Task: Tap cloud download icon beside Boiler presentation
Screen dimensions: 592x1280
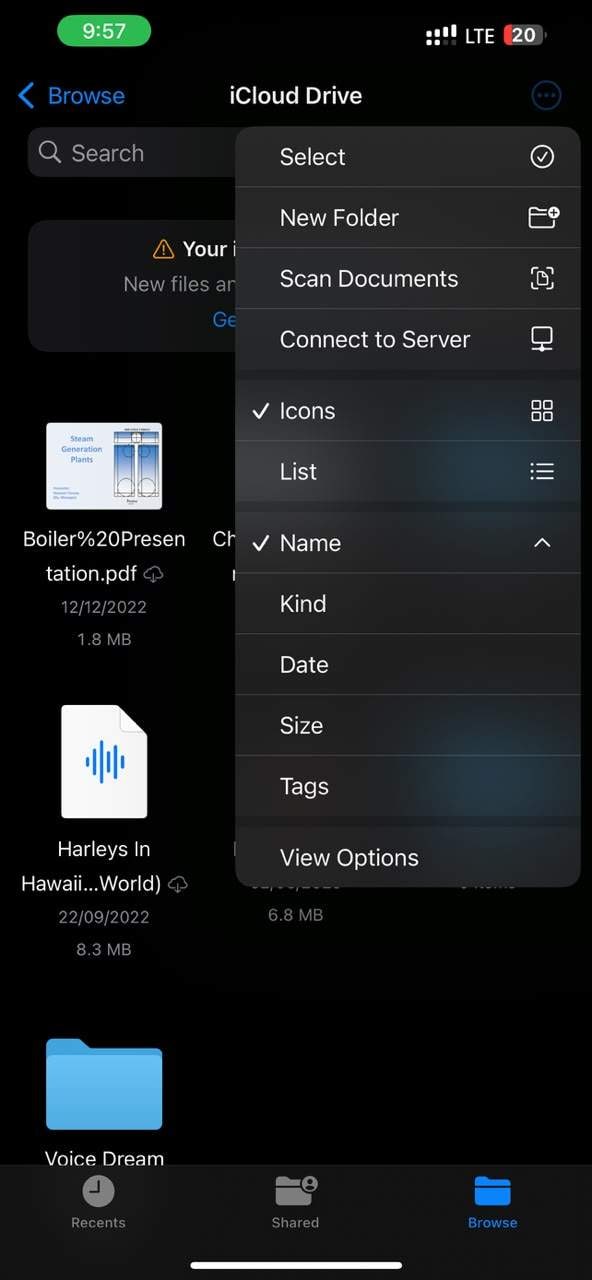Action: click(x=154, y=574)
